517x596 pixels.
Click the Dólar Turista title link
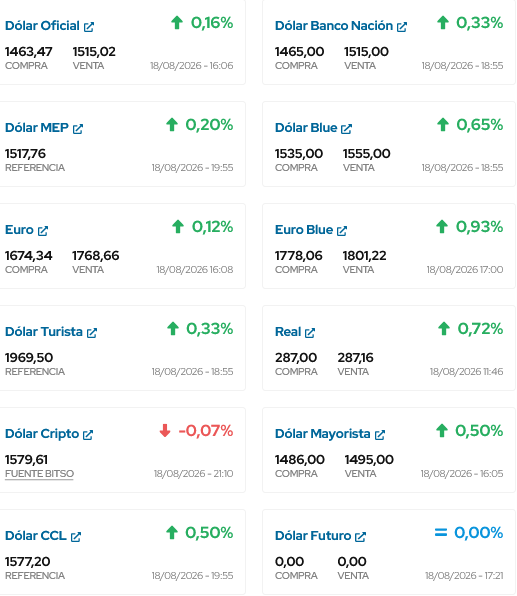click(x=44, y=331)
